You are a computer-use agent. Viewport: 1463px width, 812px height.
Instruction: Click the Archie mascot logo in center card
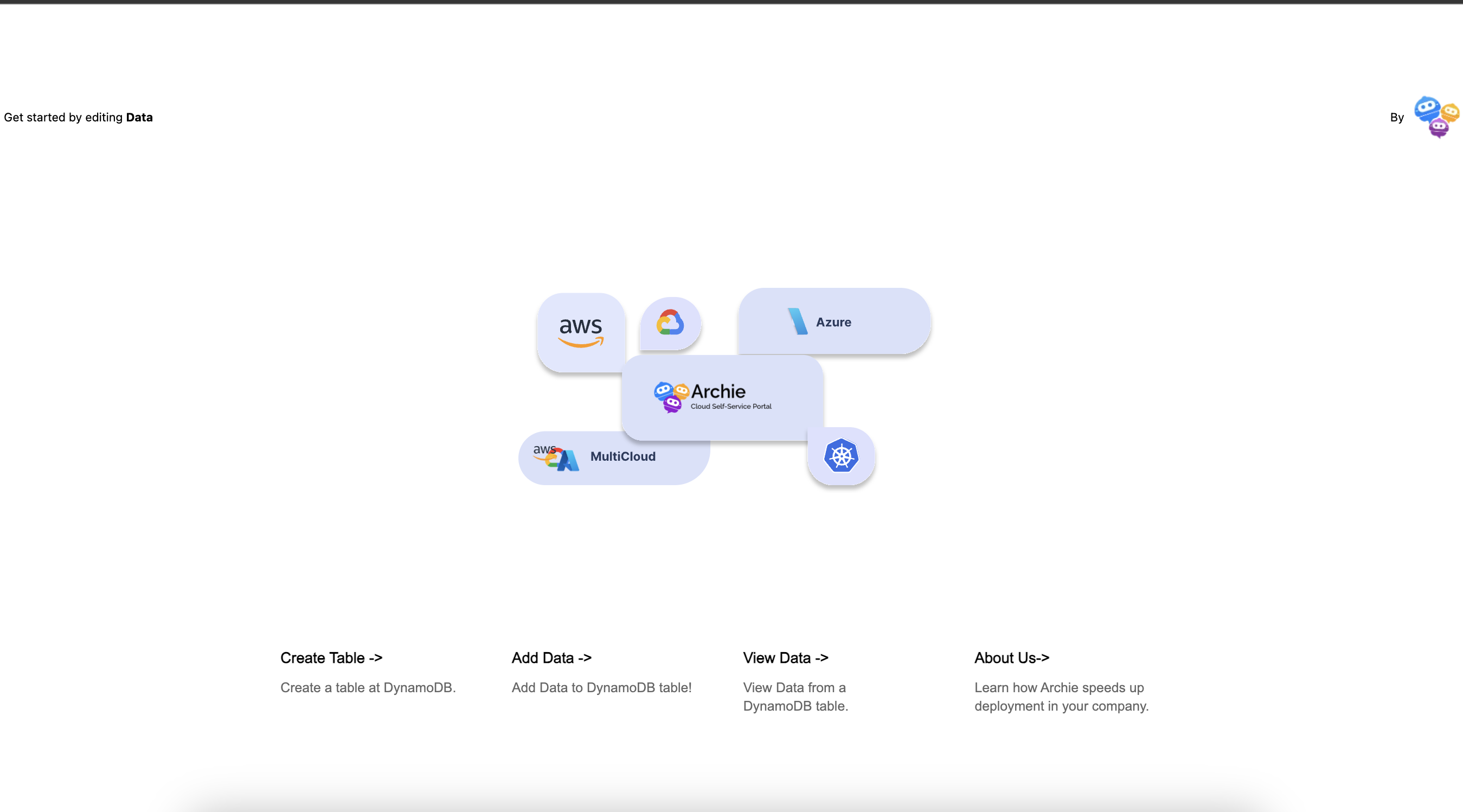pos(671,396)
